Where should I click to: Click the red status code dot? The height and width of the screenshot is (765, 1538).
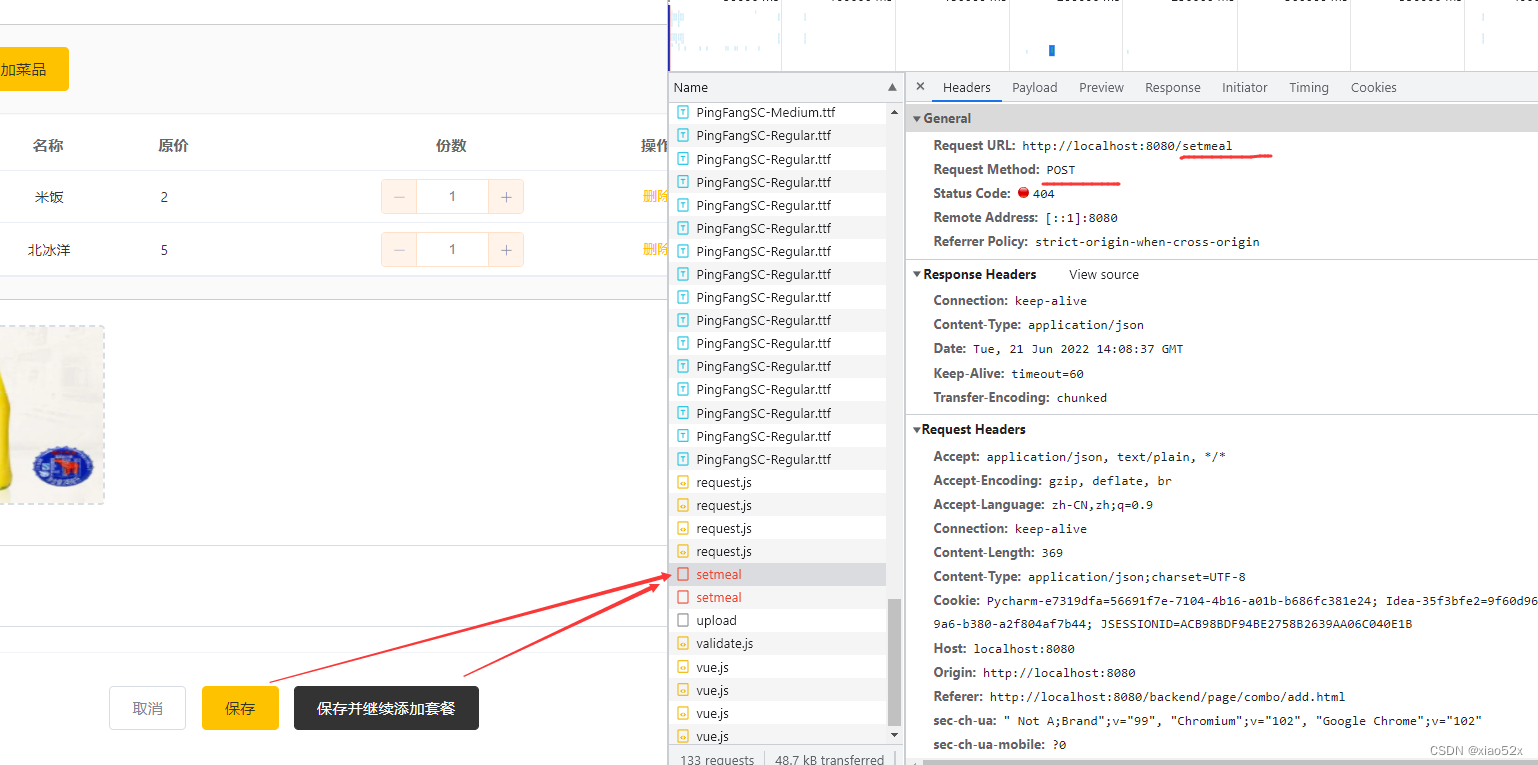click(1023, 193)
